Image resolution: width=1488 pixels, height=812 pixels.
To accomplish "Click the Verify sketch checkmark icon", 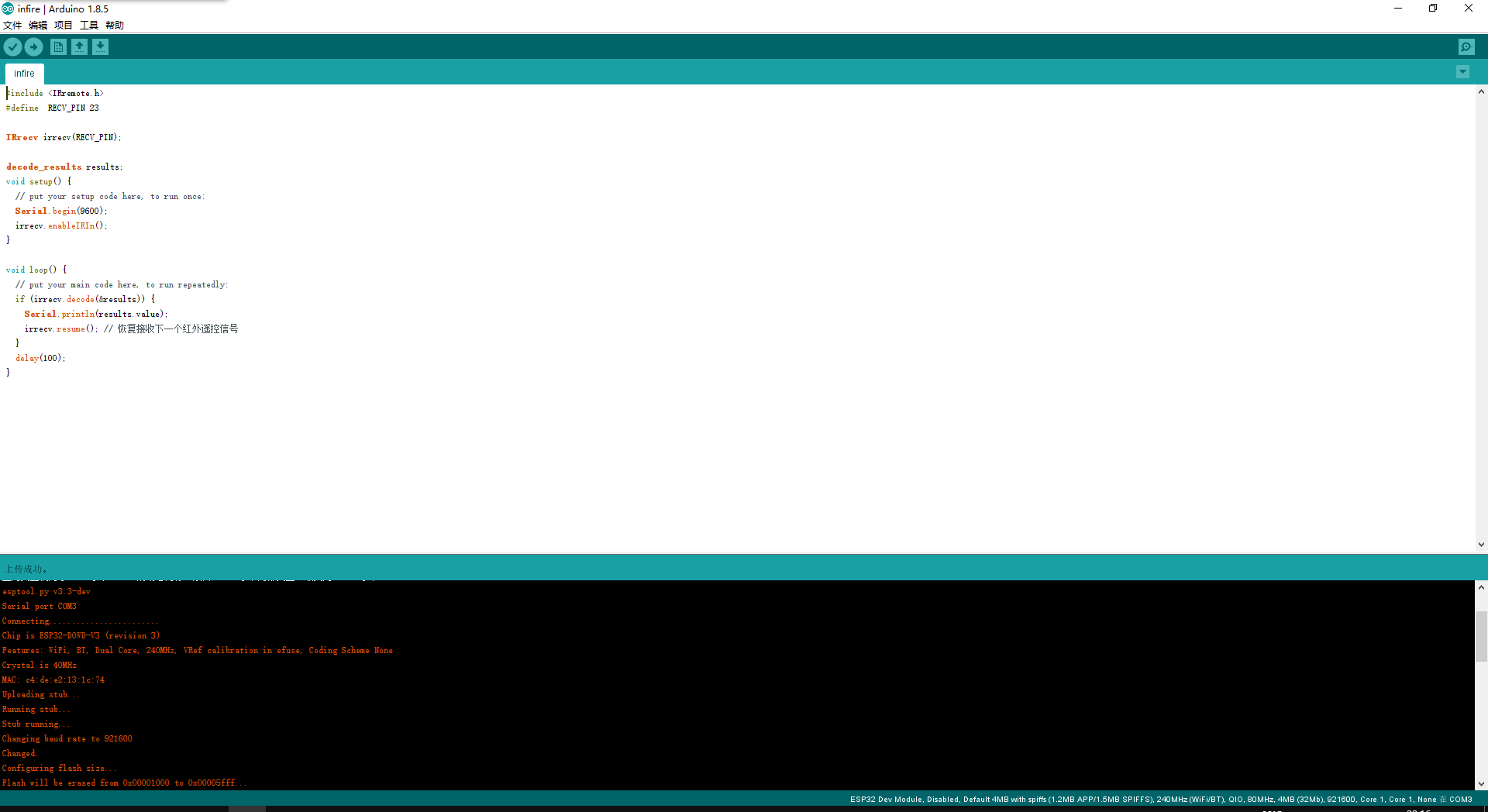I will click(12, 47).
